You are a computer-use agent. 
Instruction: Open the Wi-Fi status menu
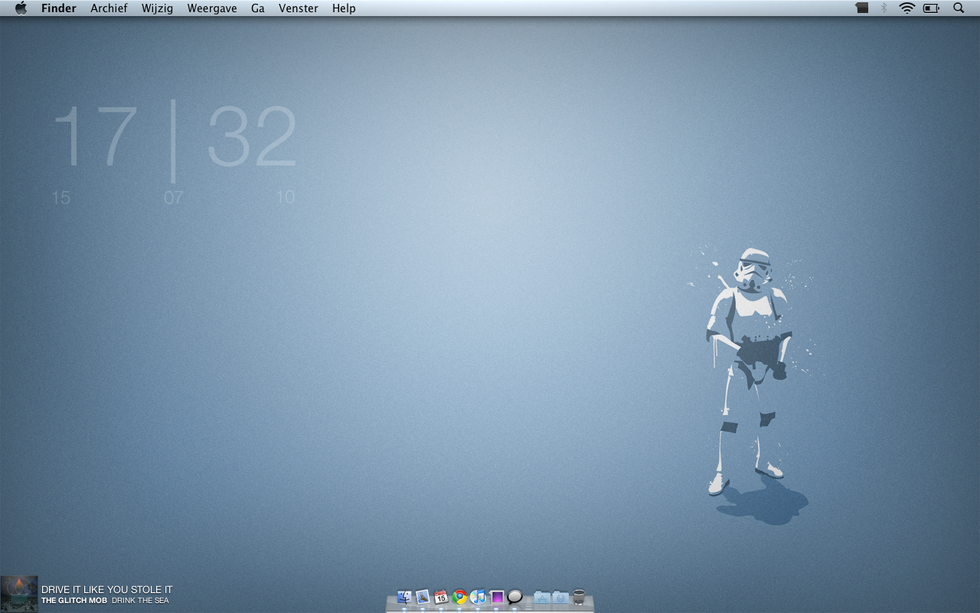907,8
